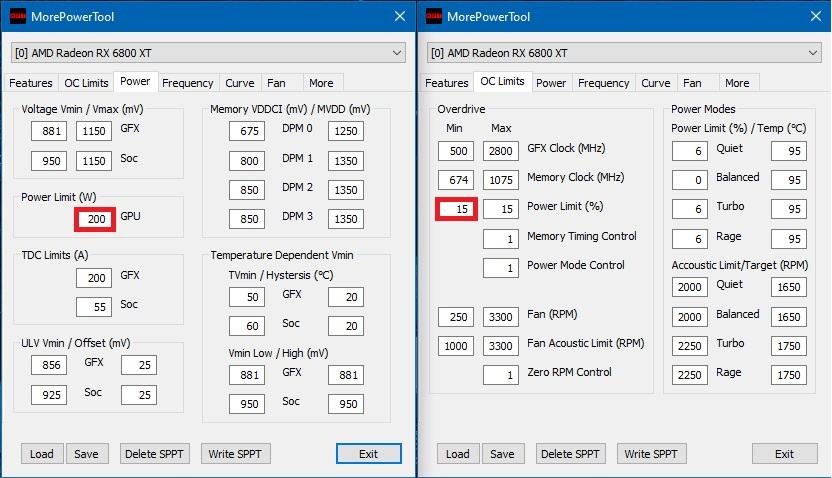The width and height of the screenshot is (832, 478).
Task: Switch to Frequency tab in right window
Action: (x=603, y=83)
